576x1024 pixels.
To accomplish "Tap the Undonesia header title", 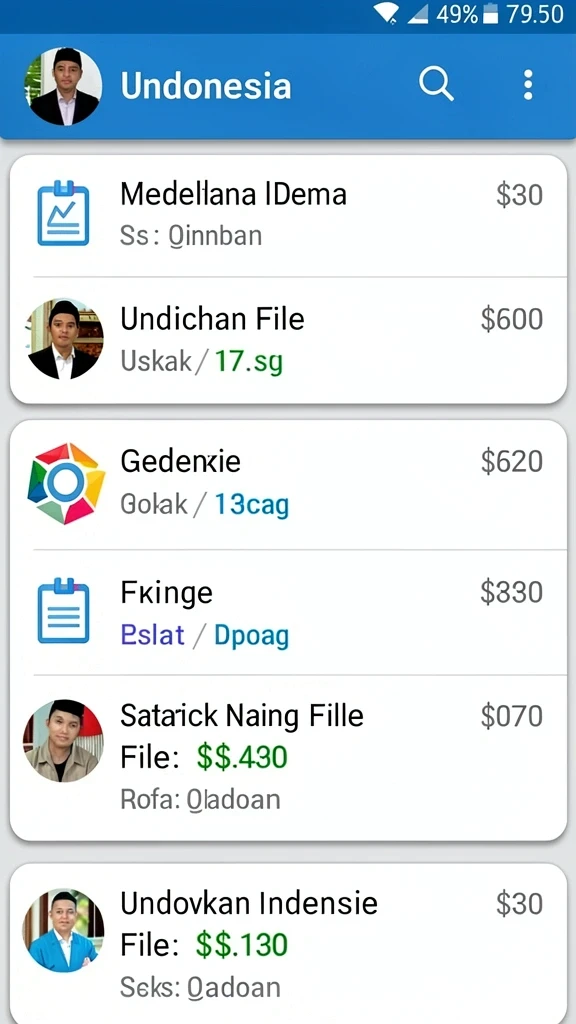I will click(206, 87).
